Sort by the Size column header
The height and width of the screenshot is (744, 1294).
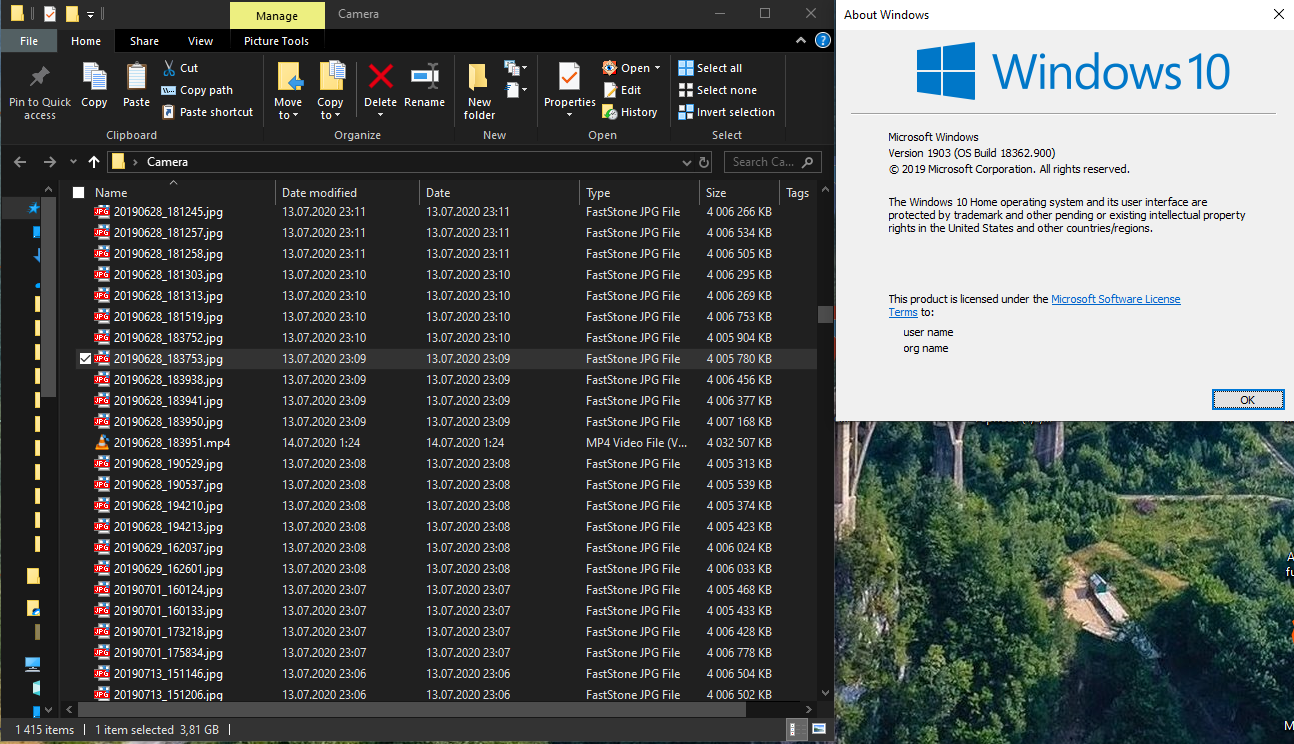click(739, 193)
